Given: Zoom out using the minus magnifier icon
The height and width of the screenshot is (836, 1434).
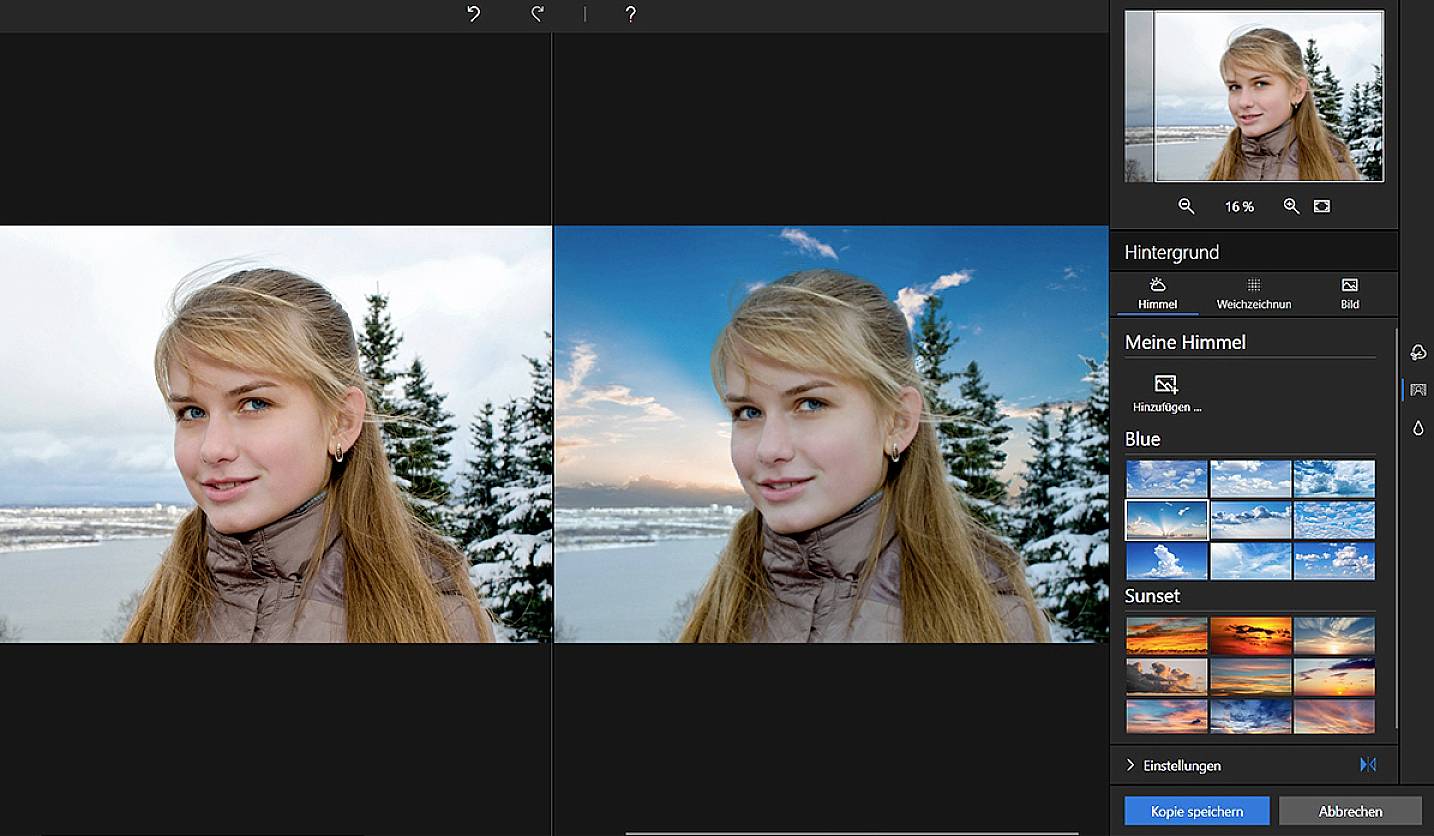Looking at the screenshot, I should [x=1186, y=206].
